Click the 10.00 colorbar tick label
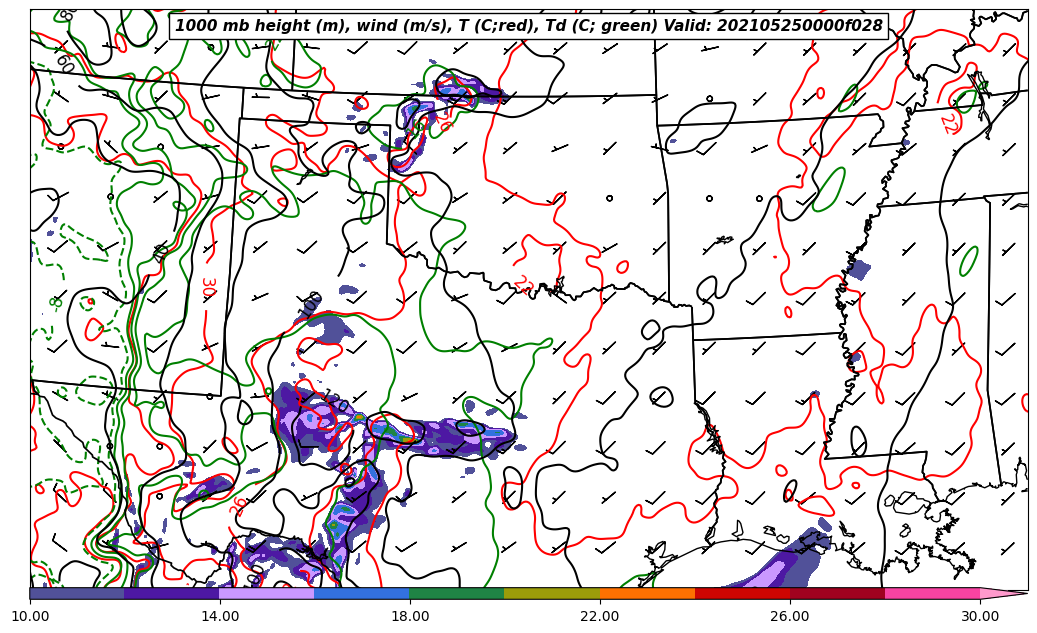Image resolution: width=1037 pixels, height=633 pixels. tap(30, 616)
